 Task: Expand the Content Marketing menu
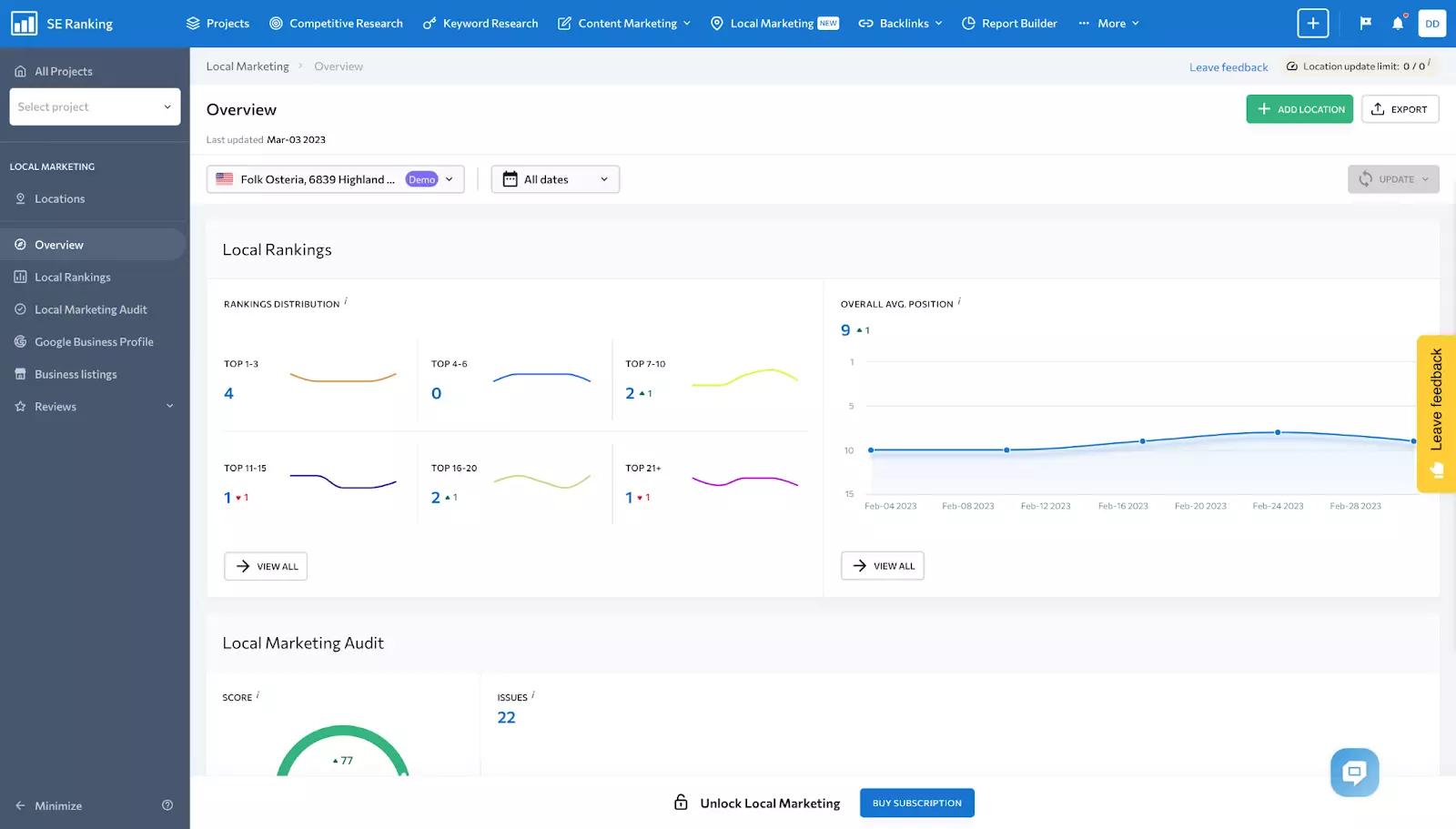pyautogui.click(x=624, y=24)
